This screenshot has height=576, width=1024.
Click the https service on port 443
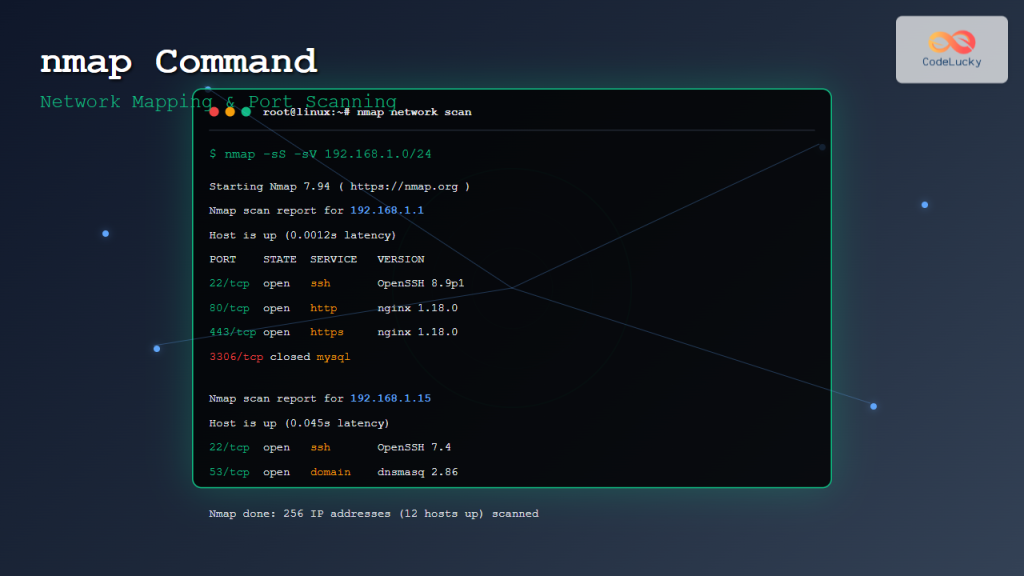click(327, 332)
